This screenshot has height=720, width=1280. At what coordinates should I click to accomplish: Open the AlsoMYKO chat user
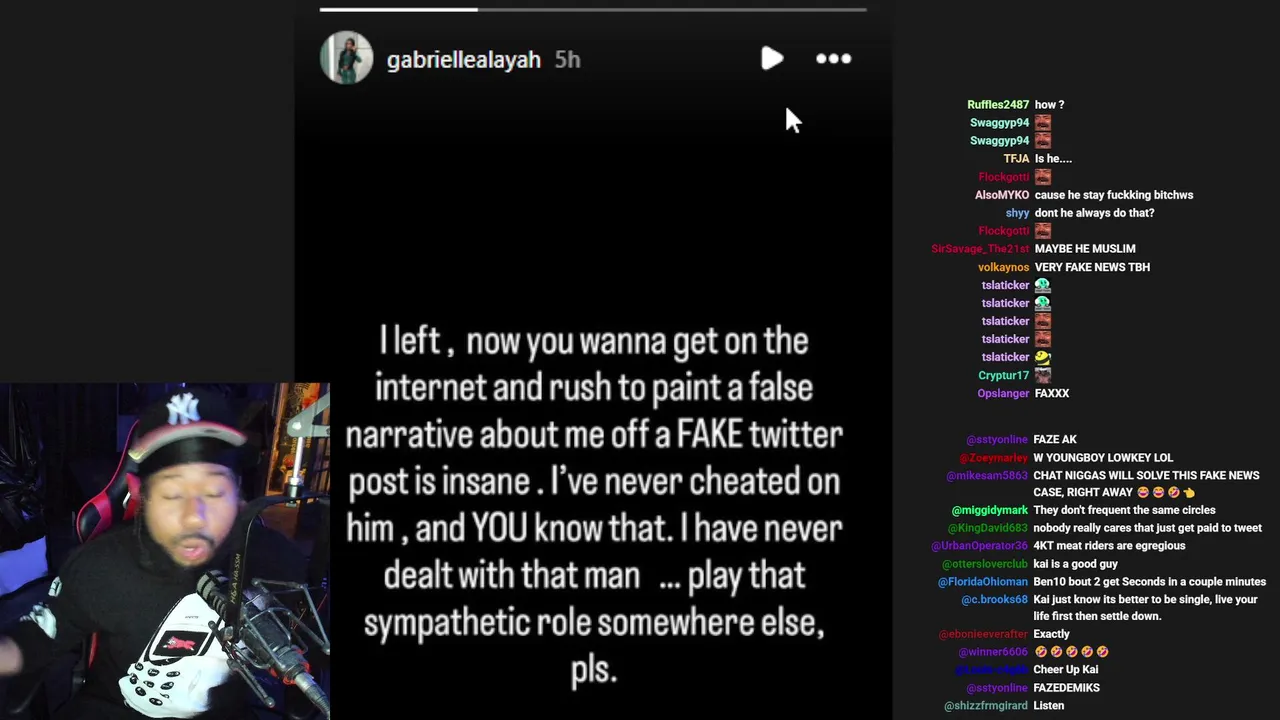1002,195
